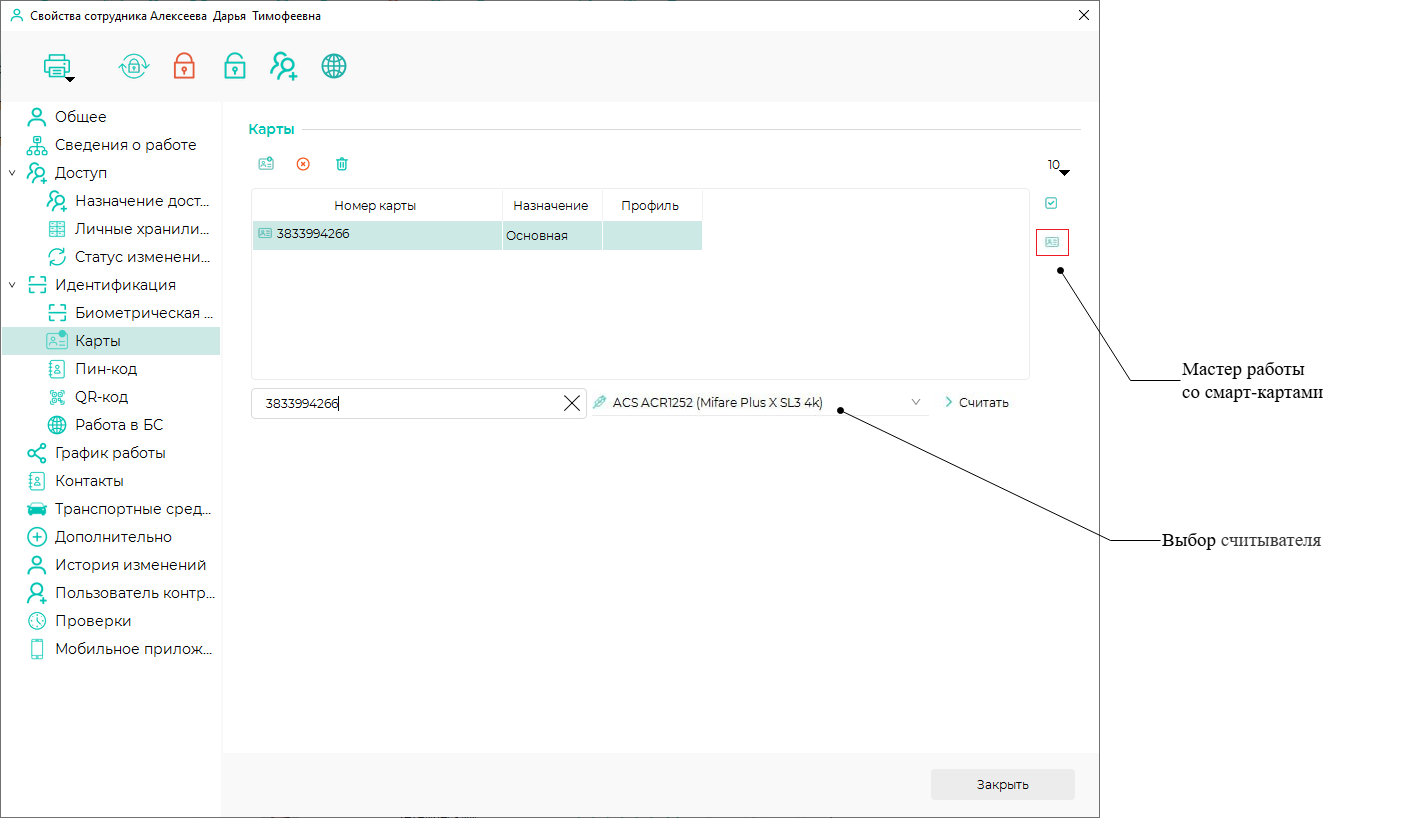Clear the card number field with X
This screenshot has width=1421, height=819.
(572, 404)
